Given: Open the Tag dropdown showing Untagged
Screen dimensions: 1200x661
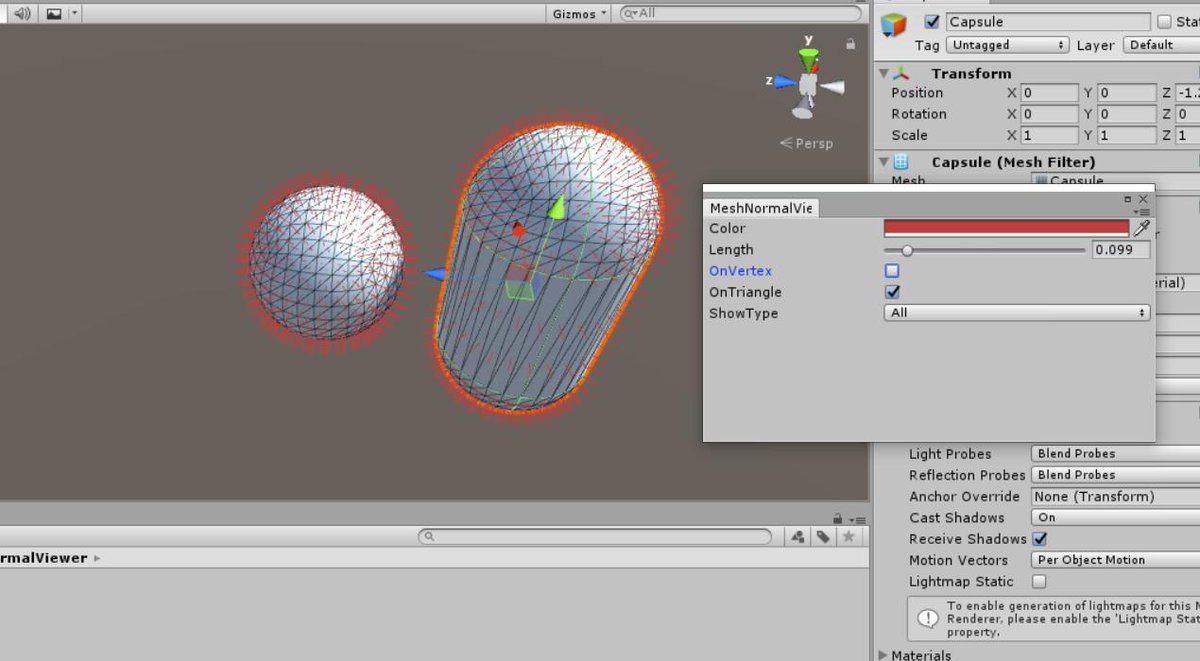Looking at the screenshot, I should tap(1008, 45).
